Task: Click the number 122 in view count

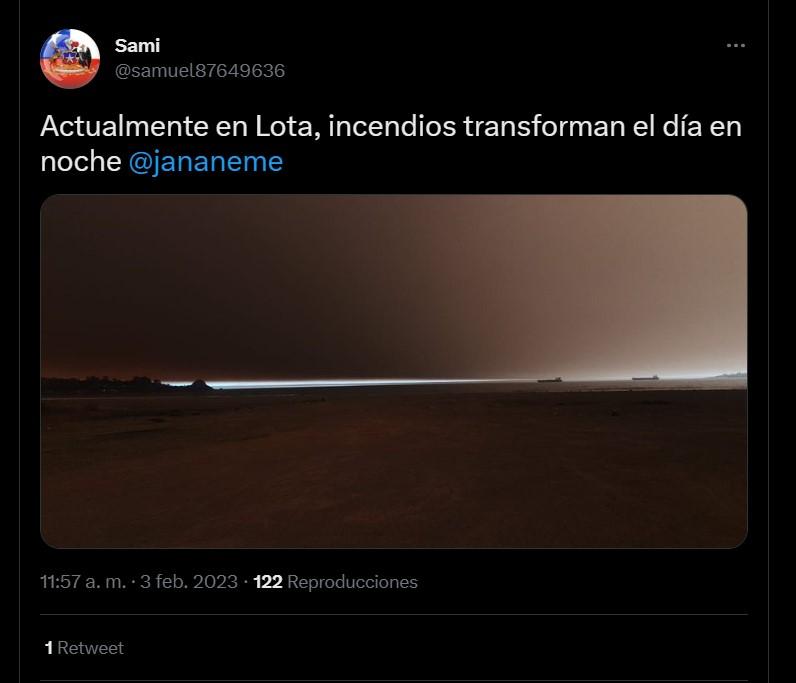Action: point(268,581)
